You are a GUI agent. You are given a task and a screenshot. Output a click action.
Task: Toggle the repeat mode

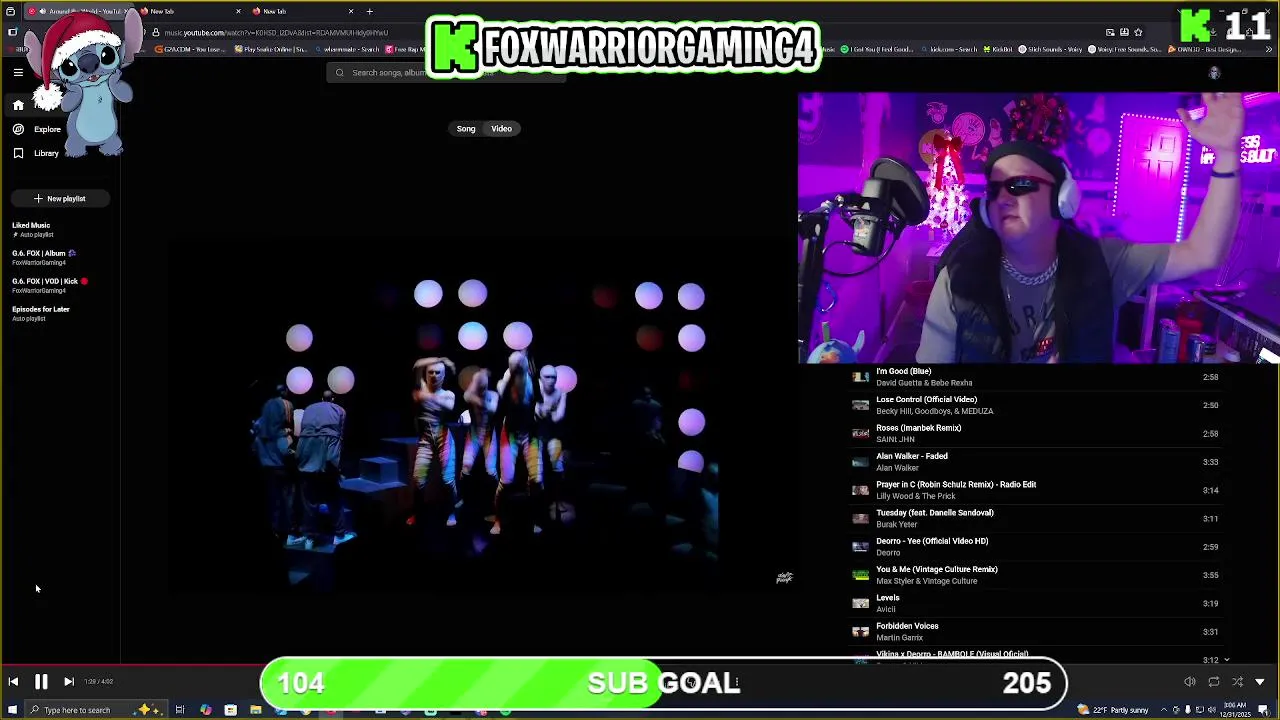click(1214, 682)
